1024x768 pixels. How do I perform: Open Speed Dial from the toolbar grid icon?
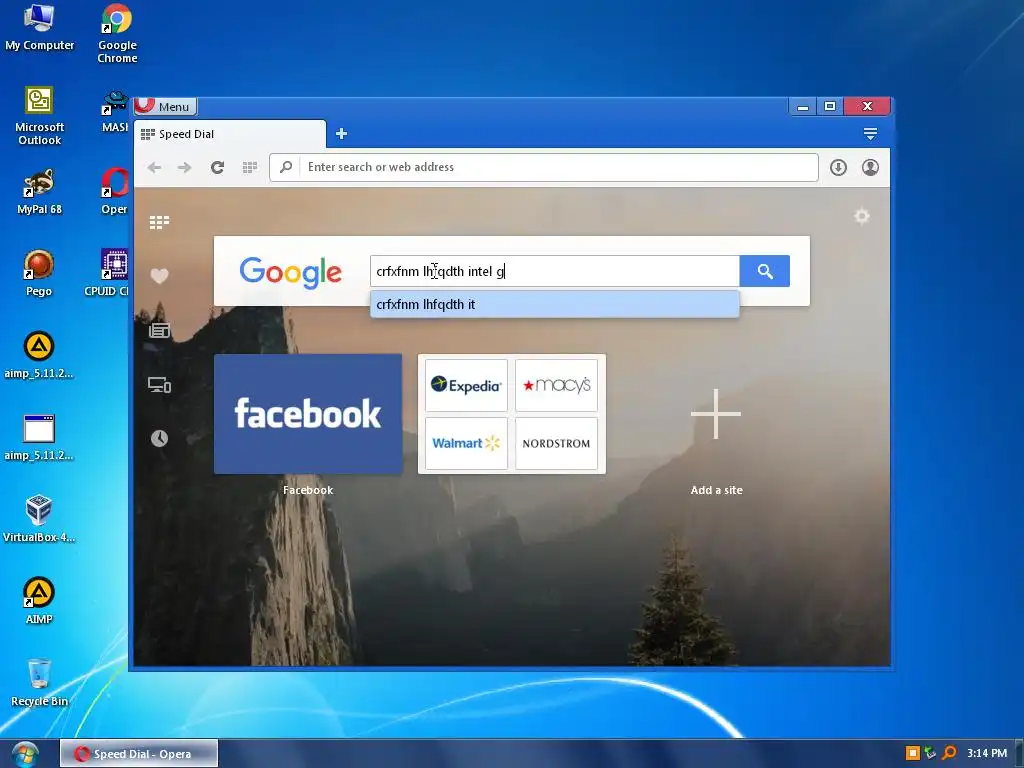tap(249, 167)
